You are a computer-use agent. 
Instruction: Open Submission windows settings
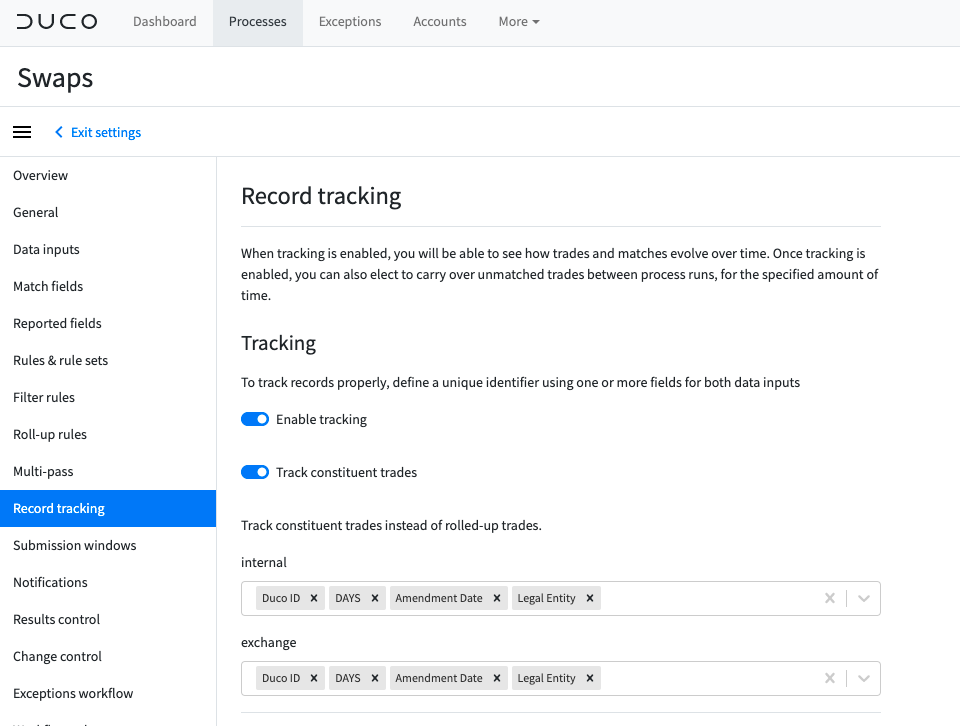click(x=108, y=545)
